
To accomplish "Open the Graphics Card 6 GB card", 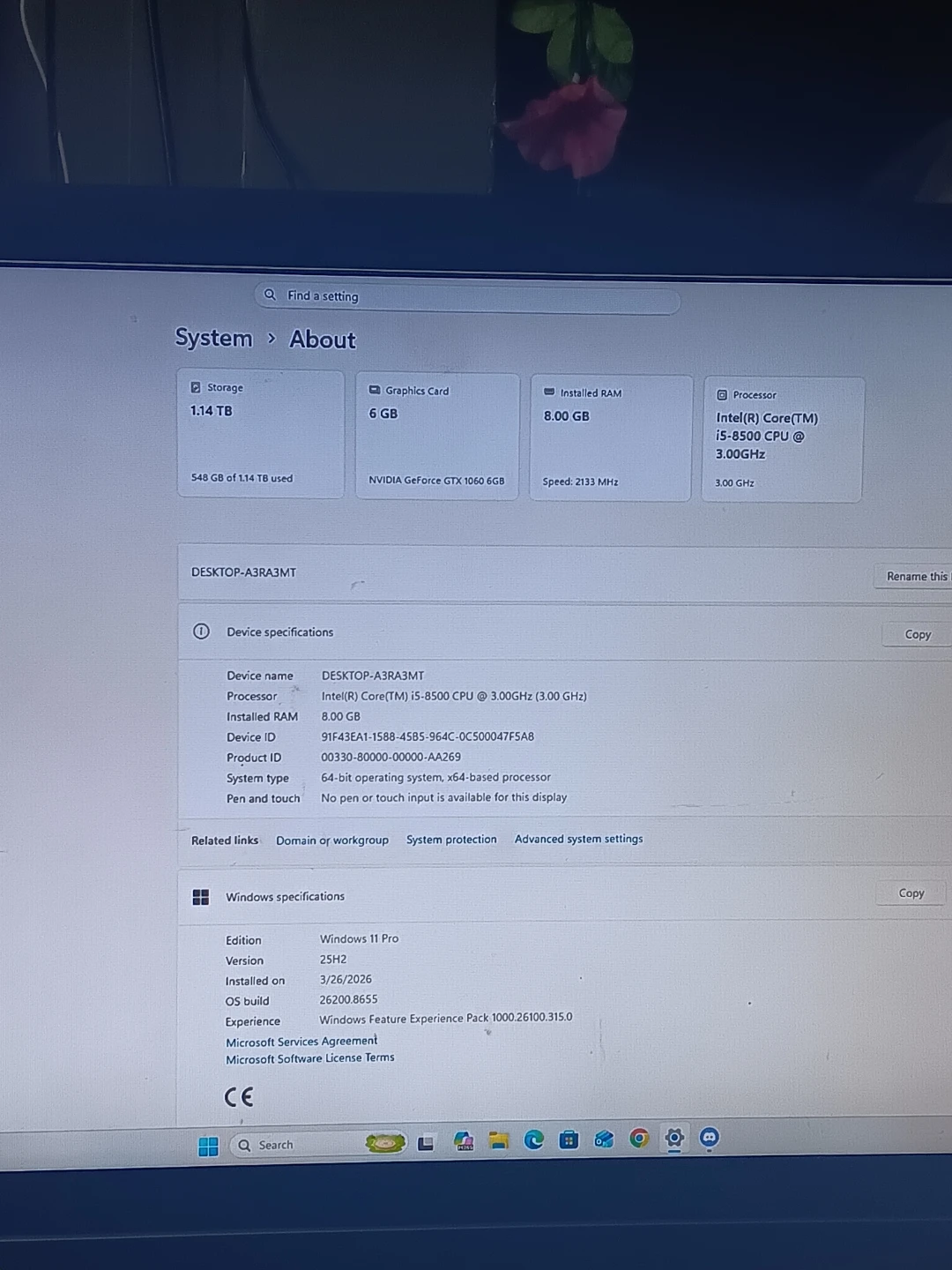I will click(x=437, y=436).
